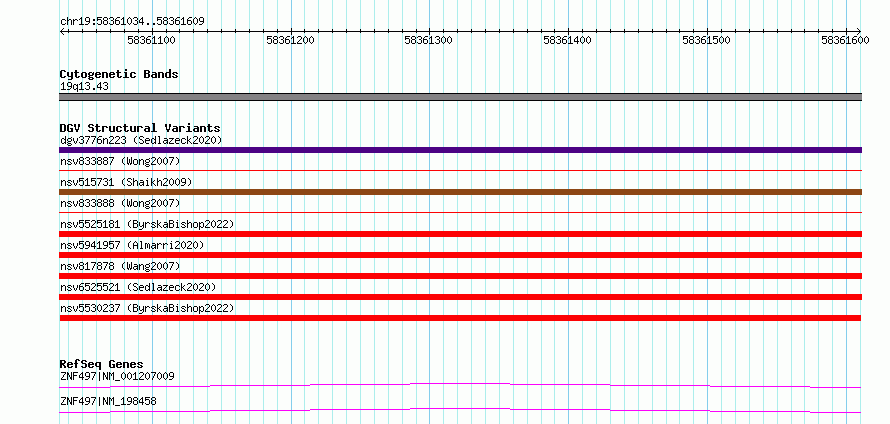Click the red nsv6525521 variant bar

coord(460,297)
